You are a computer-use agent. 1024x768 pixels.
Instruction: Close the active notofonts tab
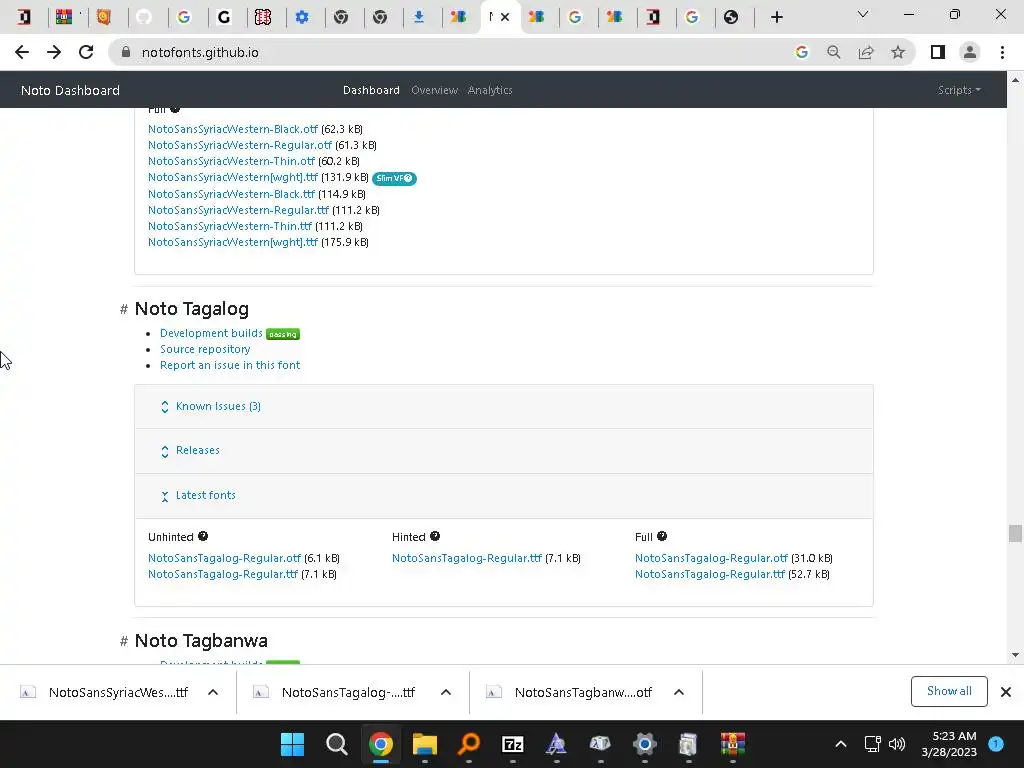point(505,17)
